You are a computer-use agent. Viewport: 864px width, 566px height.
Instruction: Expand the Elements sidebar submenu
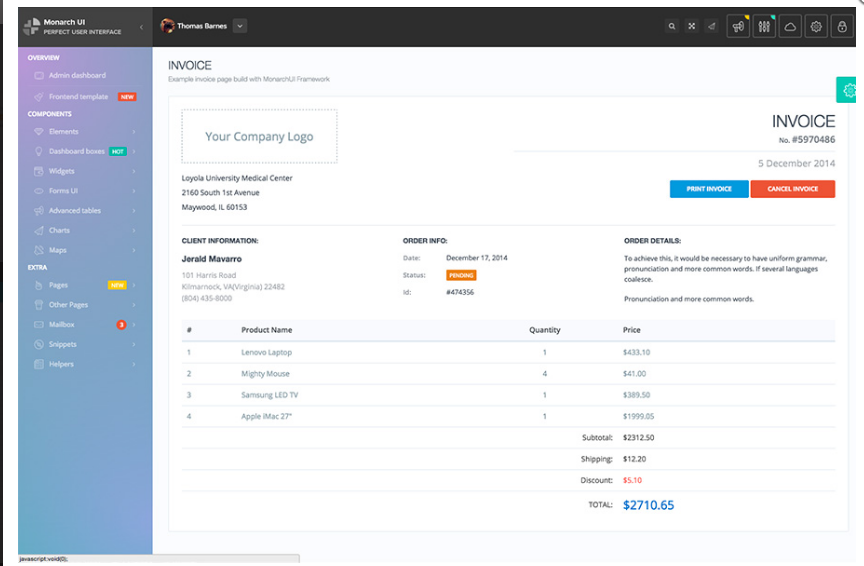coord(84,132)
